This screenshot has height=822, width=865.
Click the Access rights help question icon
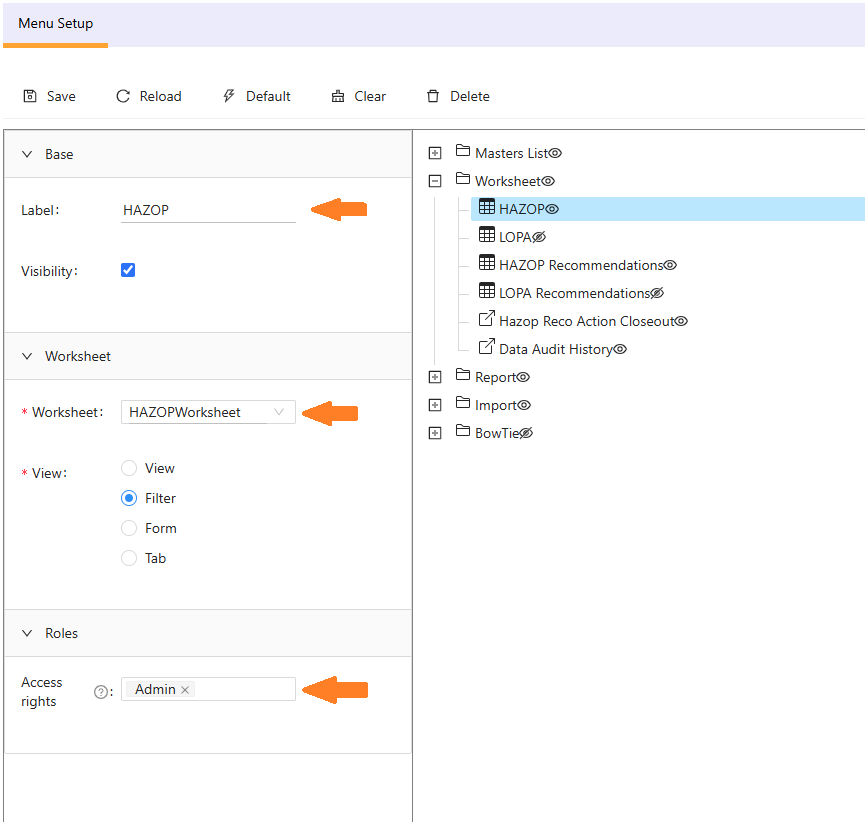click(100, 692)
